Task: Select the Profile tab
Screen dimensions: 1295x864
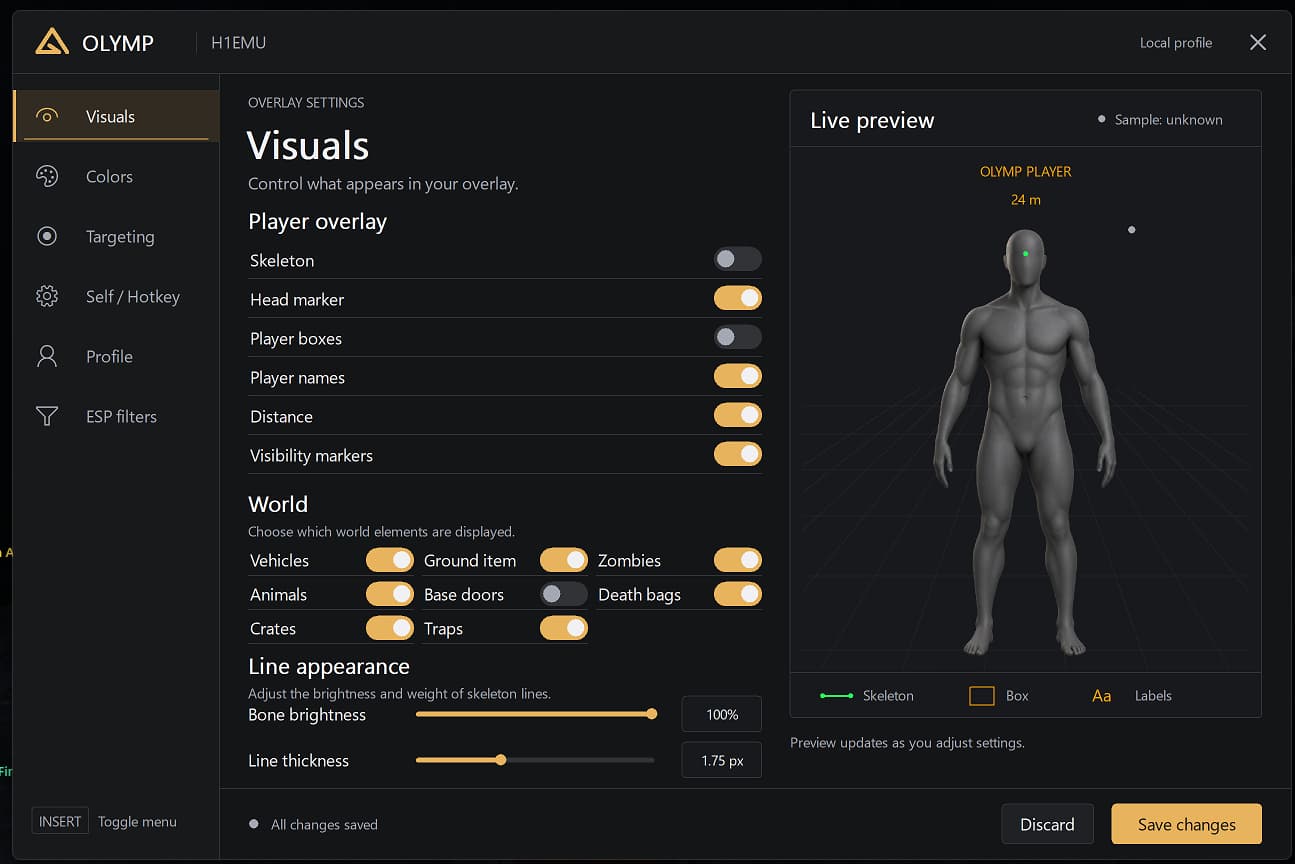Action: (116, 356)
